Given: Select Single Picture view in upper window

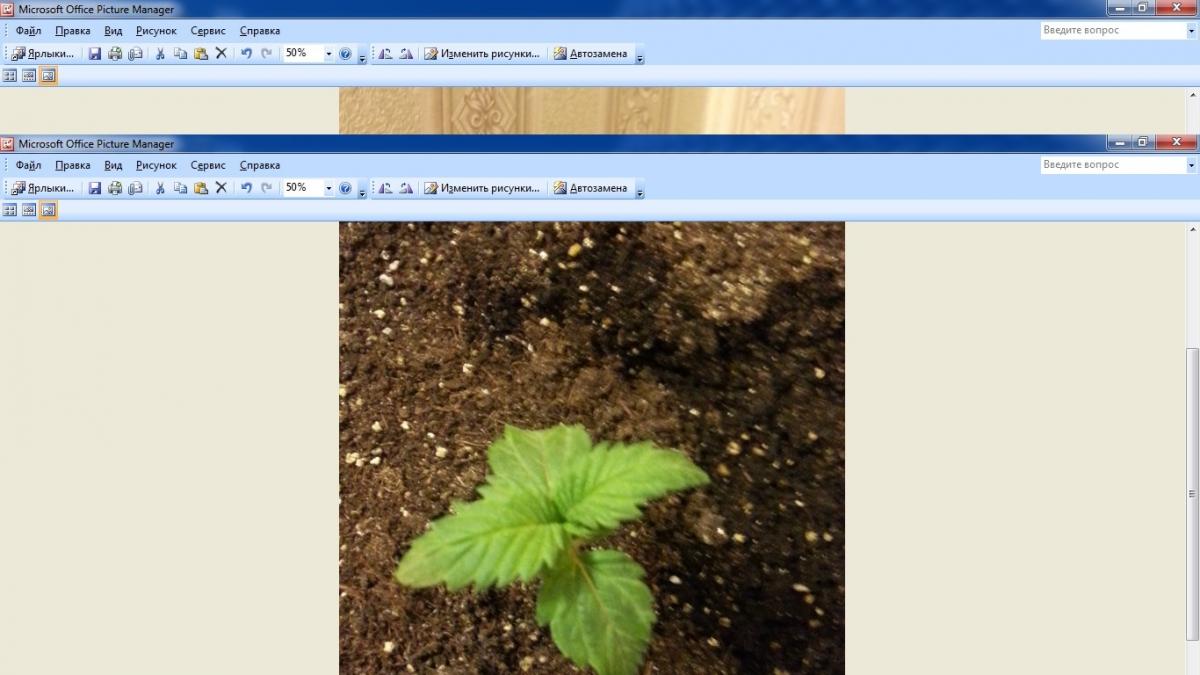Looking at the screenshot, I should click(x=48, y=76).
